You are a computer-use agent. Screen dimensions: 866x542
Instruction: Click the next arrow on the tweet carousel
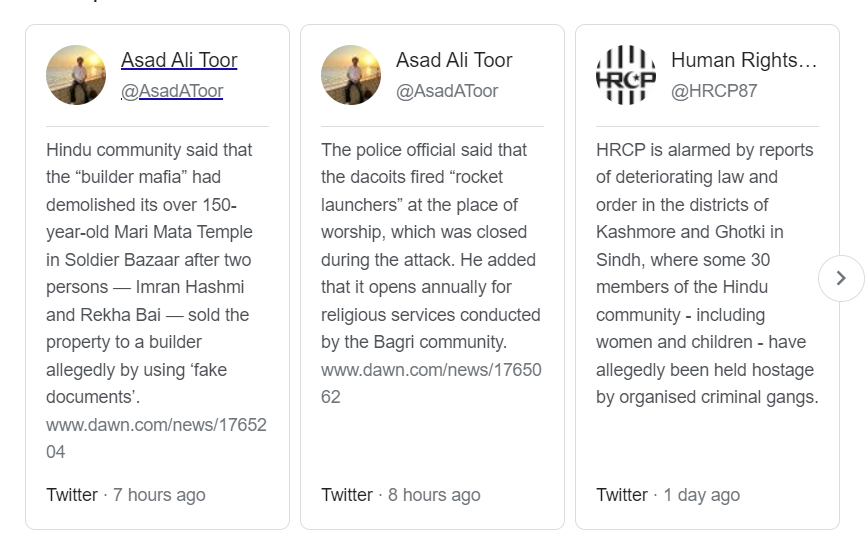click(x=841, y=278)
